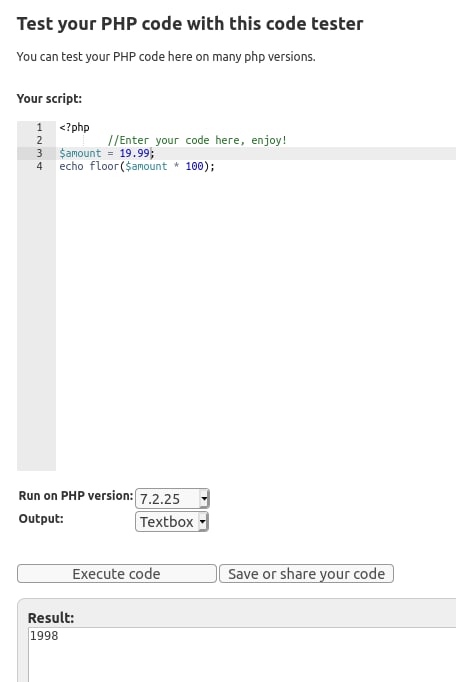The height and width of the screenshot is (682, 456).
Task: Click the Execute code button
Action: click(x=117, y=574)
